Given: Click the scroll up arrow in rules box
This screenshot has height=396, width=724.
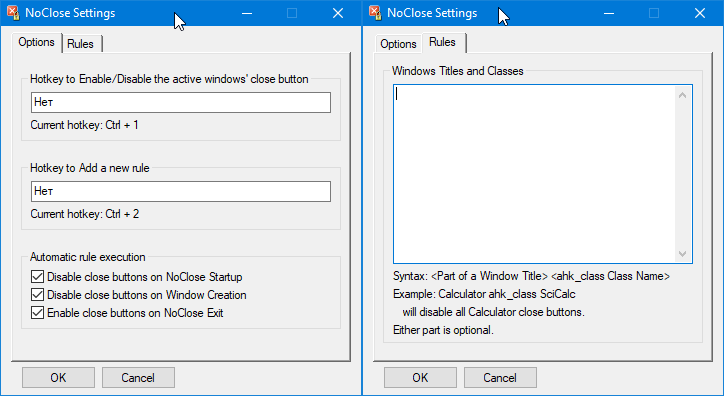Looking at the screenshot, I should click(682, 95).
